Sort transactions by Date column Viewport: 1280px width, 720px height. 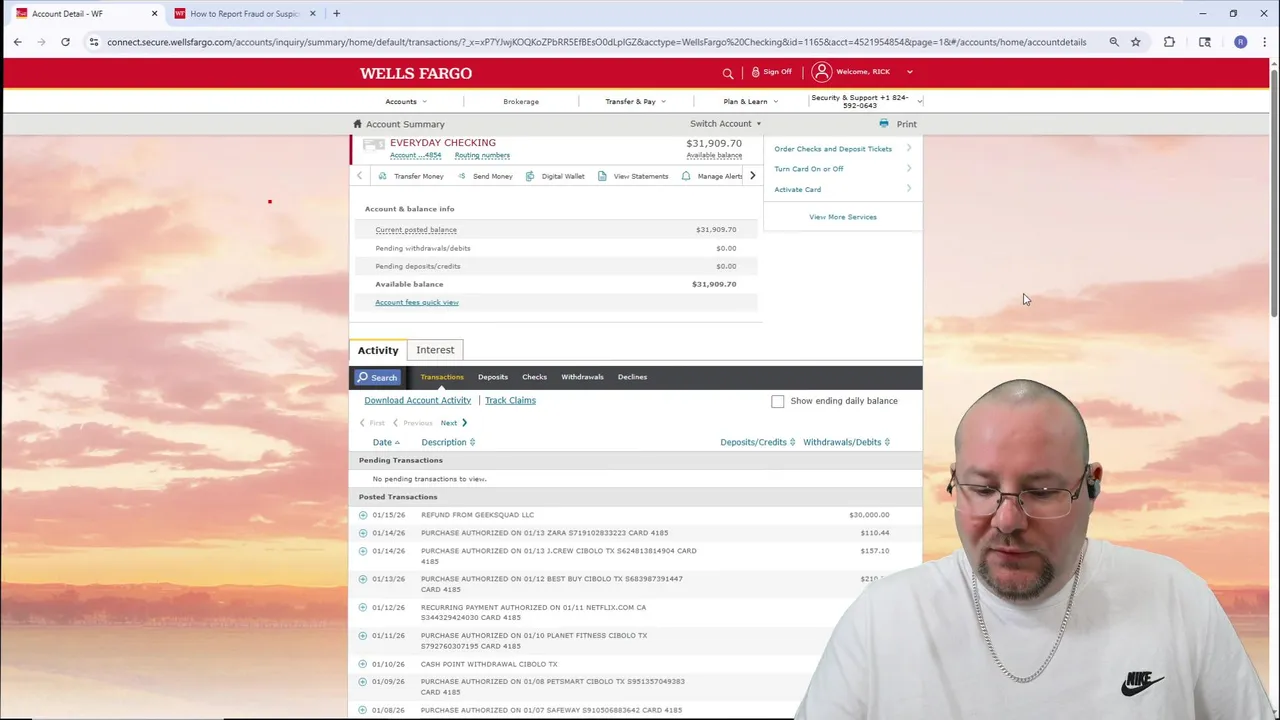click(x=386, y=442)
